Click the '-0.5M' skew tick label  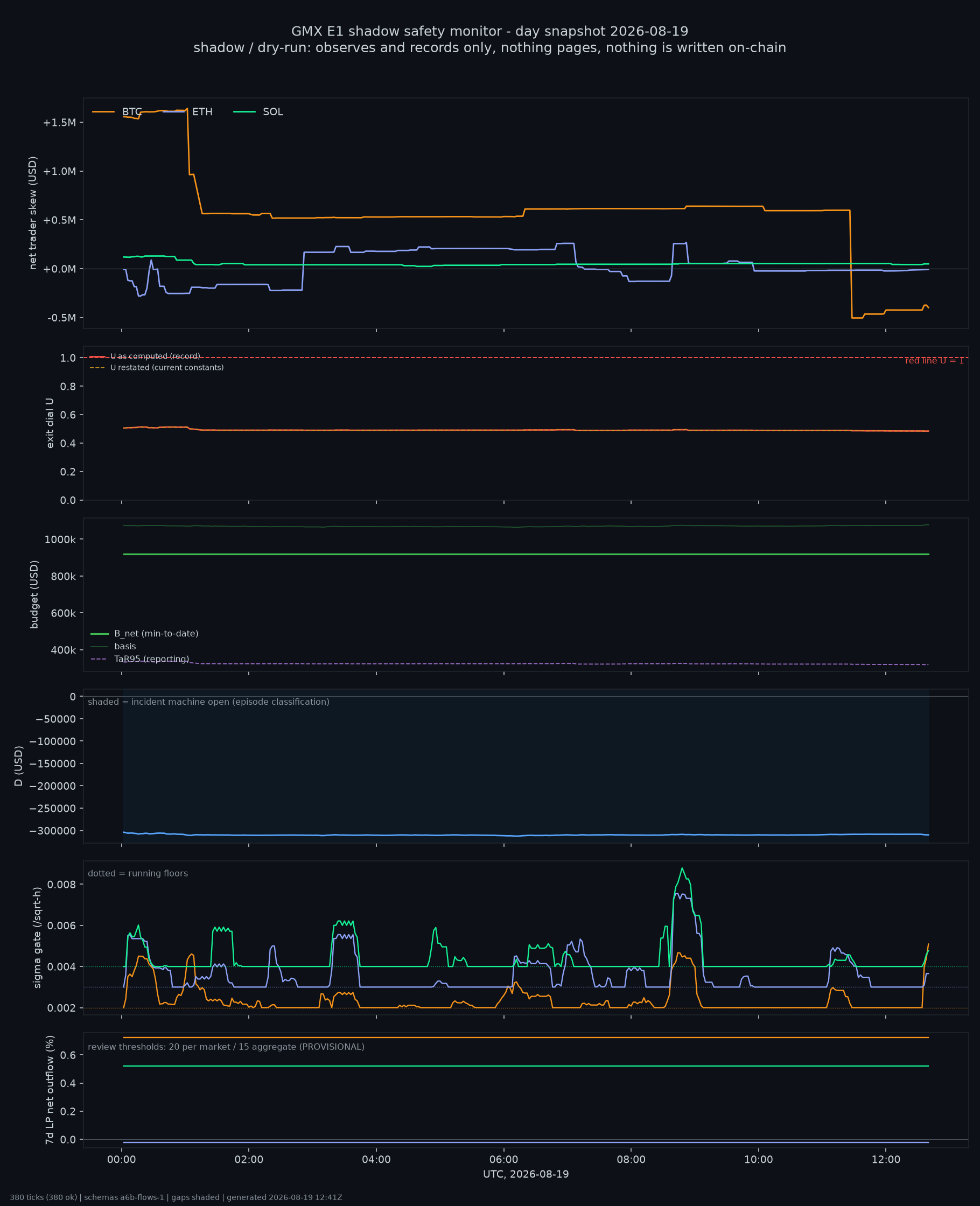pyautogui.click(x=61, y=318)
